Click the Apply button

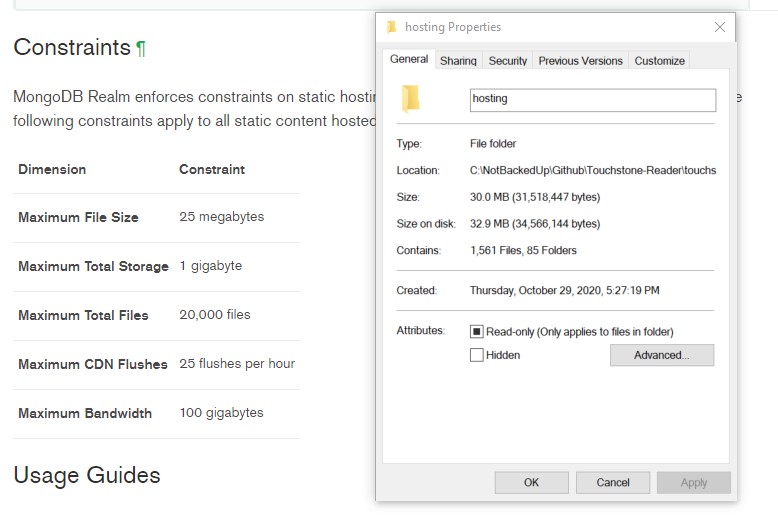click(x=693, y=482)
